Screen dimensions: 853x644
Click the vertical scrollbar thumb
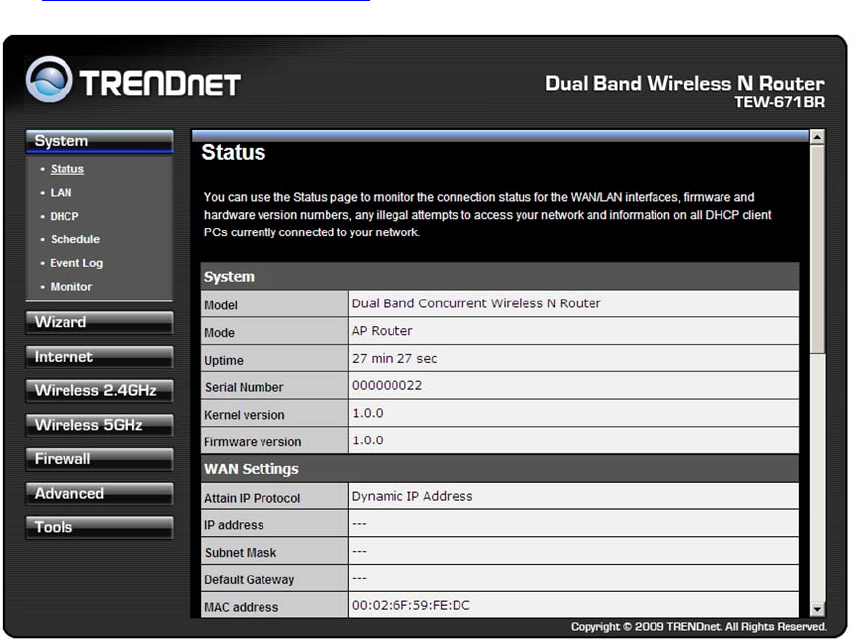[x=817, y=249]
